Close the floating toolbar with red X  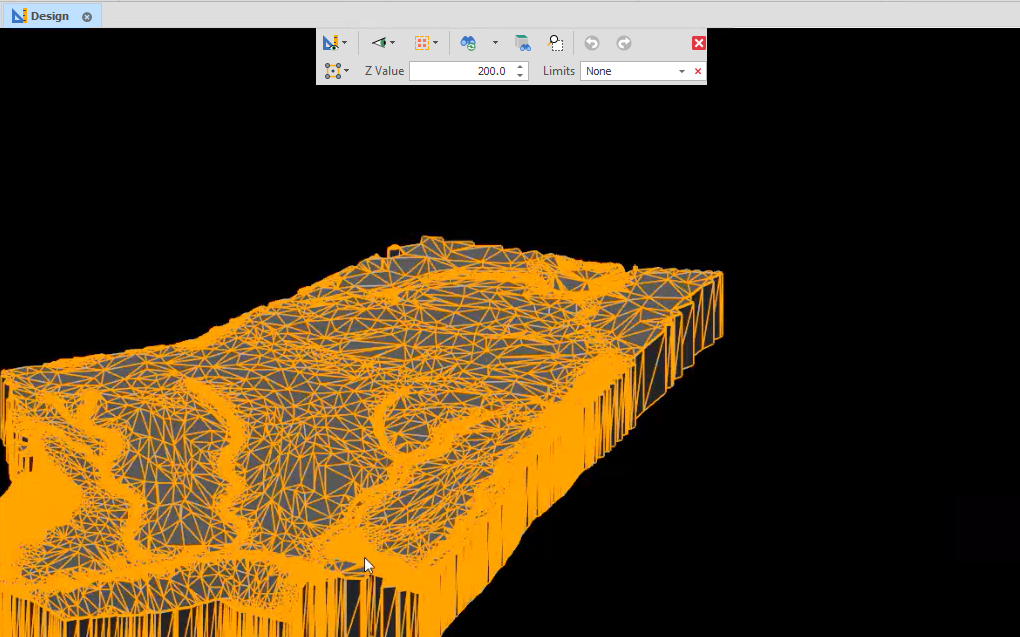click(x=698, y=43)
